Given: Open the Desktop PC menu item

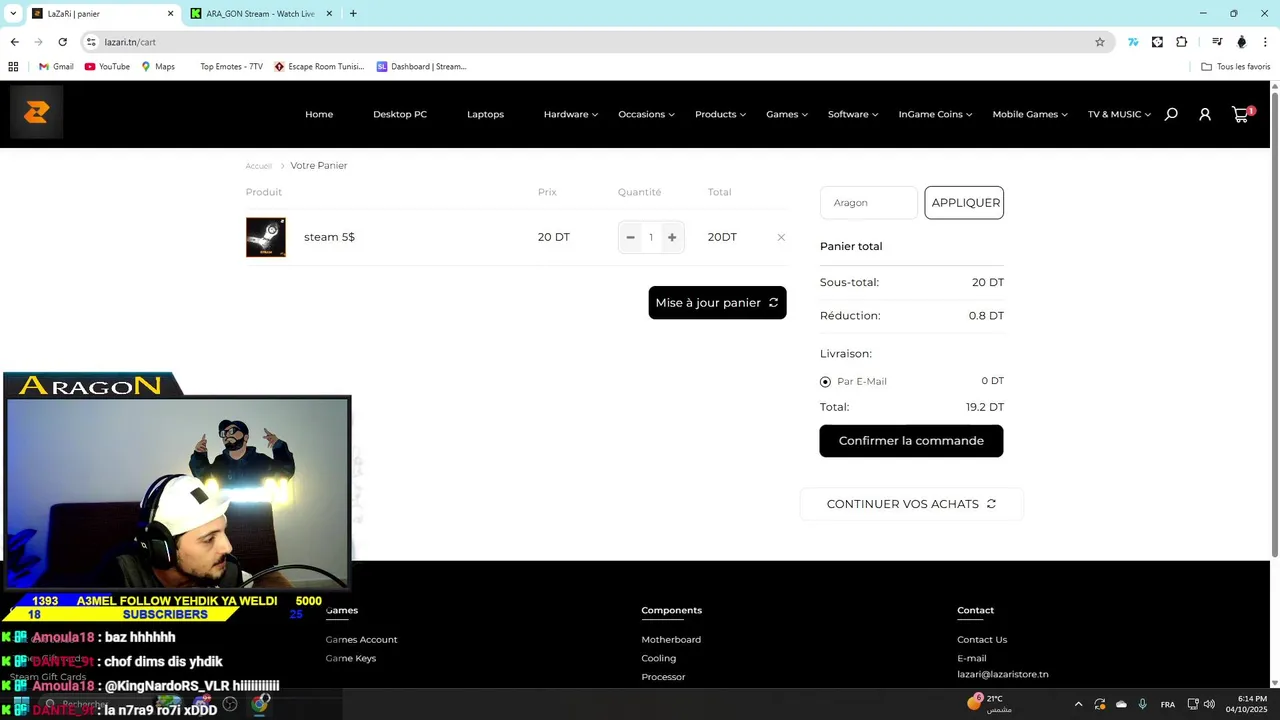Looking at the screenshot, I should (400, 114).
